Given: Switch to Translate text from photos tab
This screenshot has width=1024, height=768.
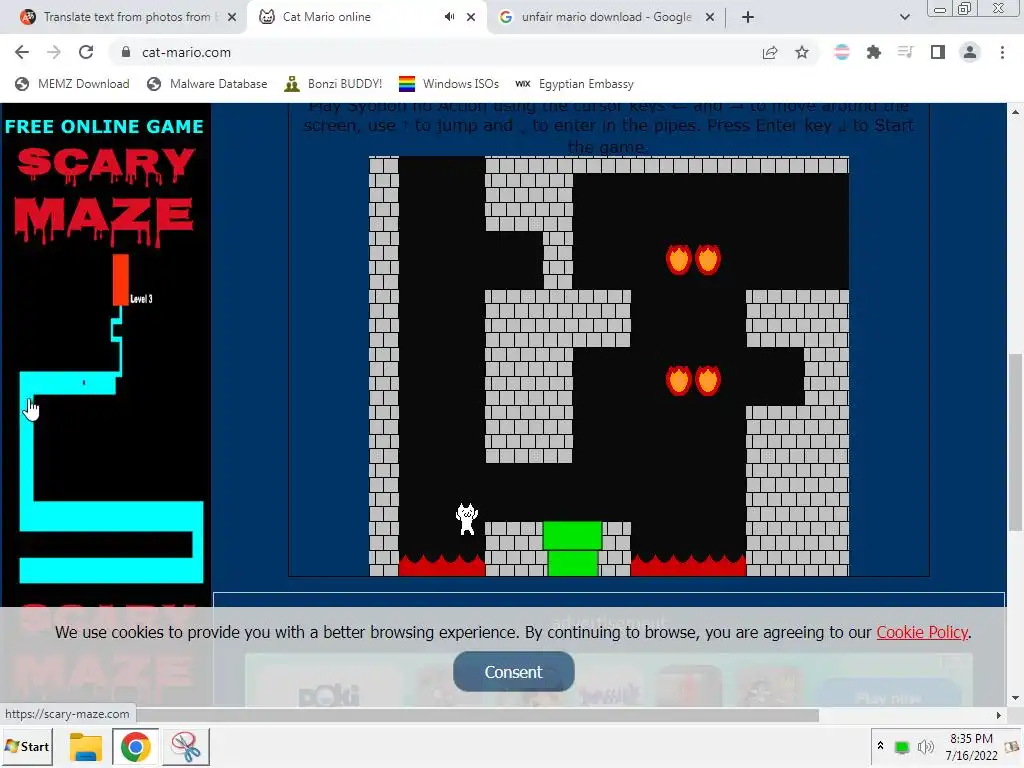Looking at the screenshot, I should (x=127, y=17).
